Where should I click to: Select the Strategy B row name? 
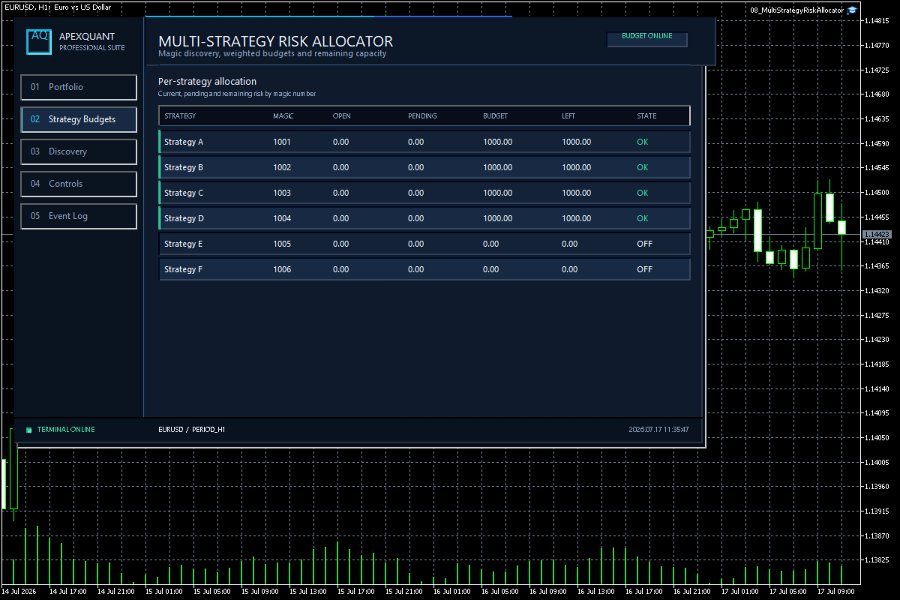[184, 167]
